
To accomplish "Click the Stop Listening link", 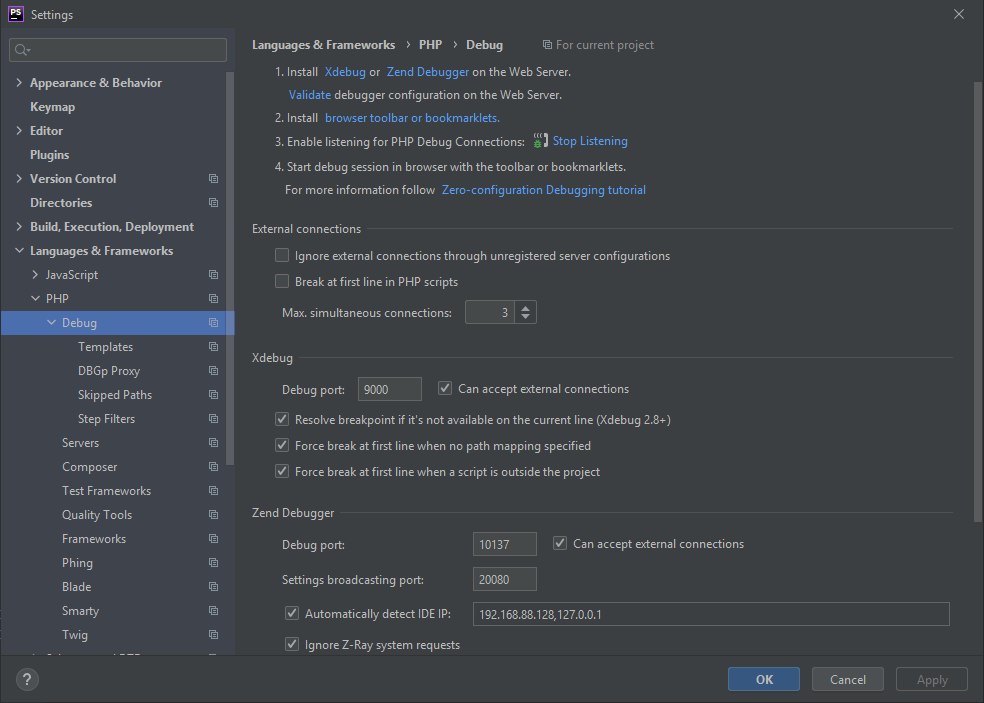I will click(x=590, y=141).
